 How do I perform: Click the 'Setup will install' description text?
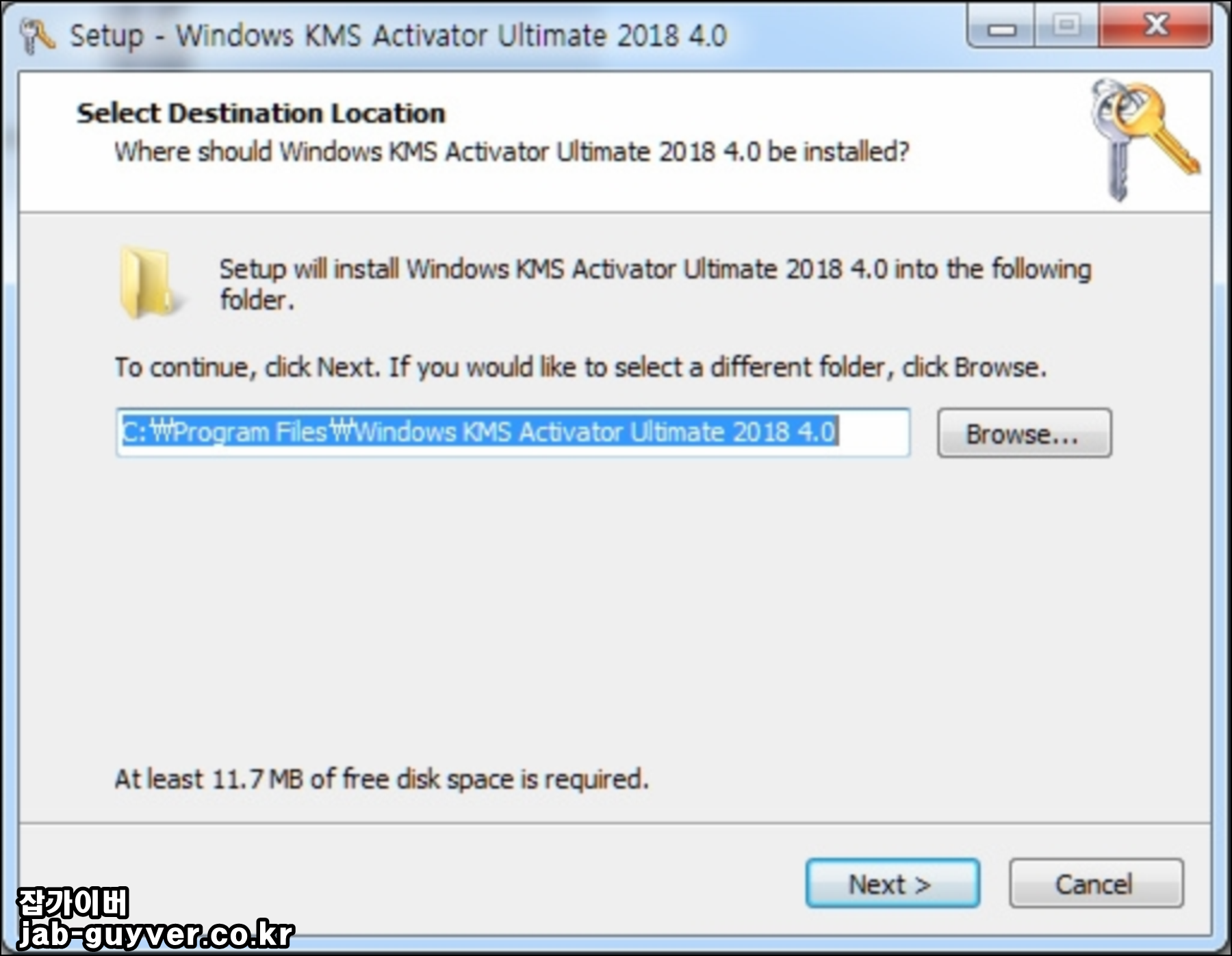655,284
